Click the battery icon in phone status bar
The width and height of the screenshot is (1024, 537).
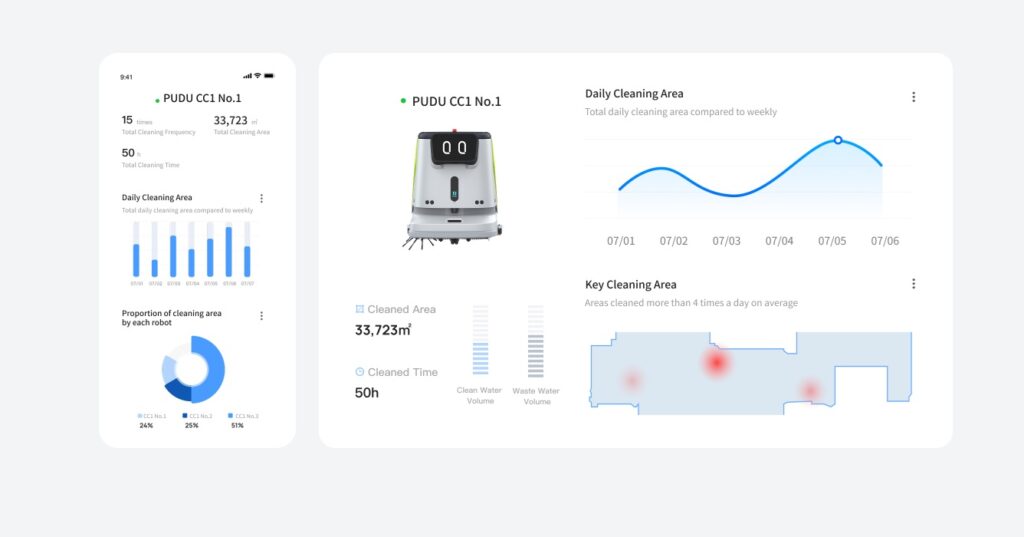click(269, 76)
